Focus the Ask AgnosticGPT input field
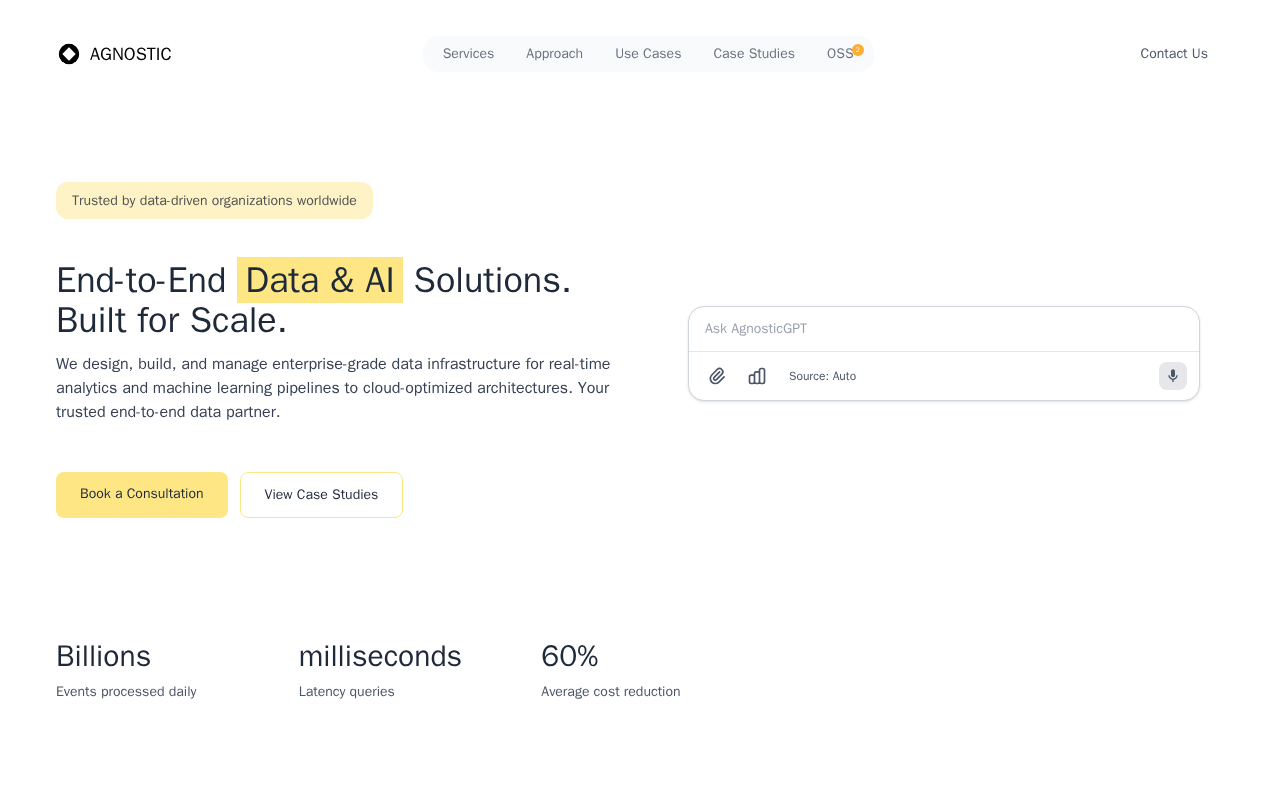The height and width of the screenshot is (800, 1280). coord(943,329)
